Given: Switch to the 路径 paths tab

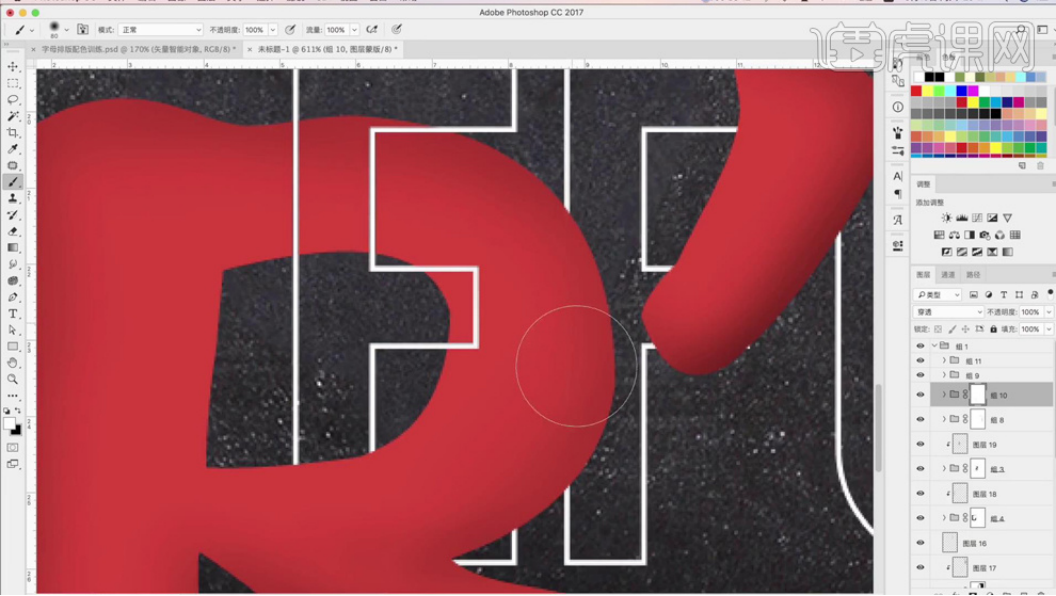Looking at the screenshot, I should [x=973, y=275].
